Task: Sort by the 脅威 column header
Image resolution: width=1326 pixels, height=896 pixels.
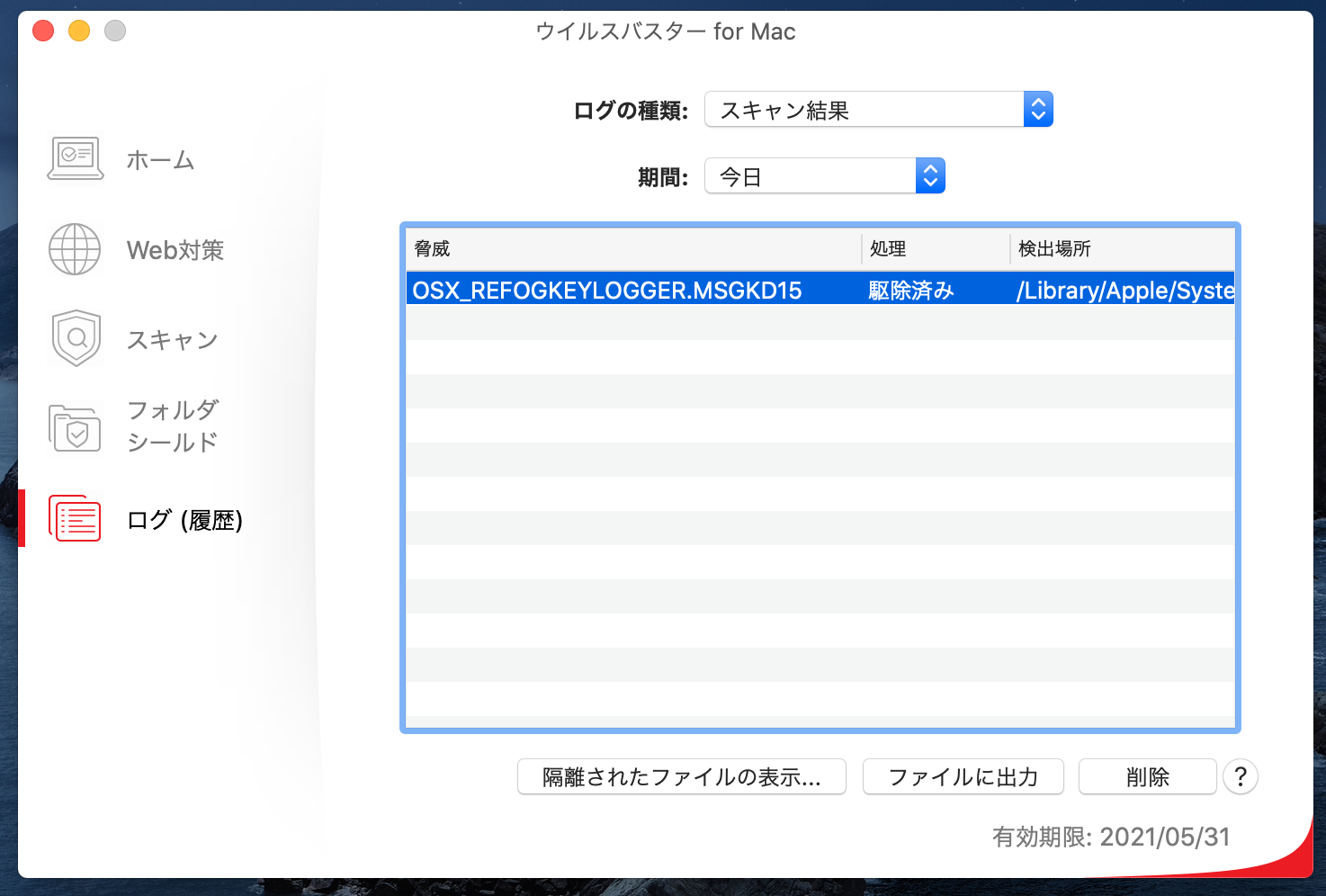Action: [630, 249]
